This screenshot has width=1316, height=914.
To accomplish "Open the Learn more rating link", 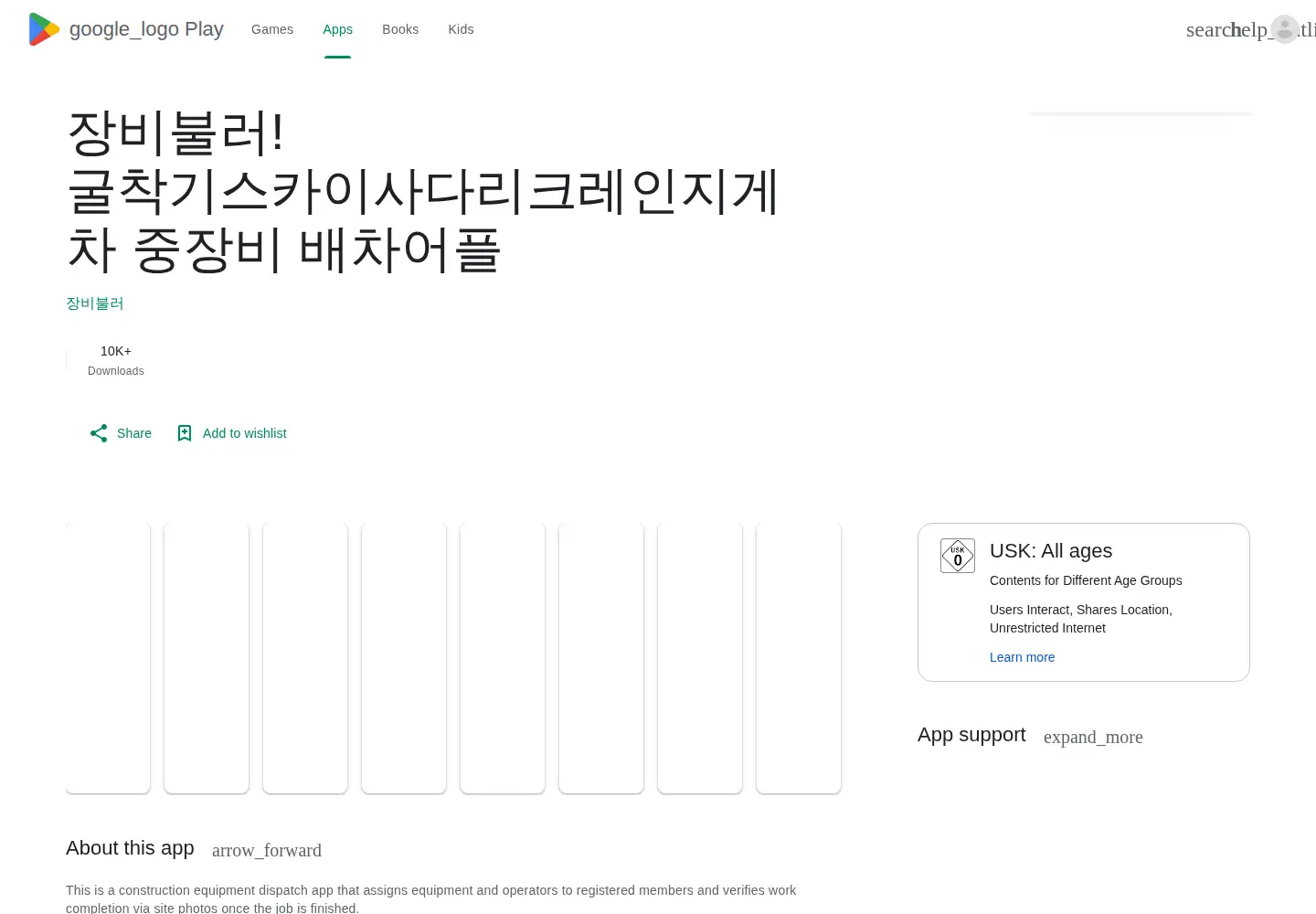I will click(1022, 657).
